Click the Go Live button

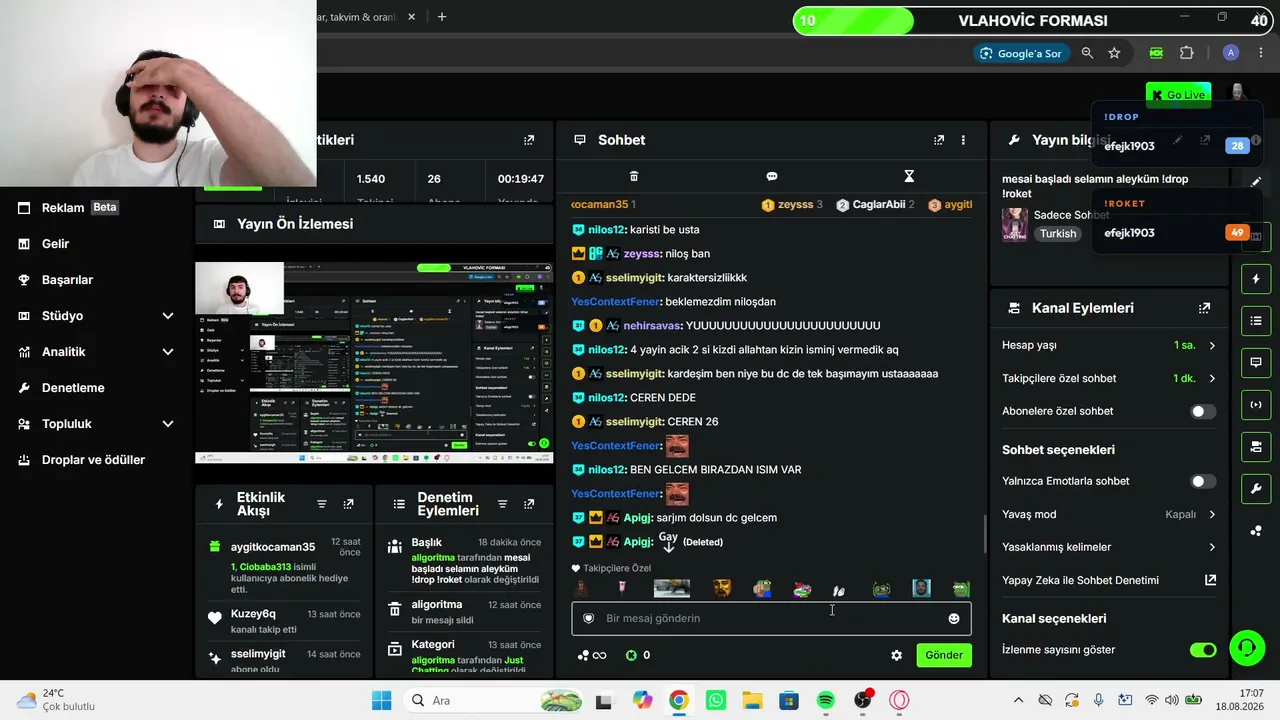click(1178, 95)
